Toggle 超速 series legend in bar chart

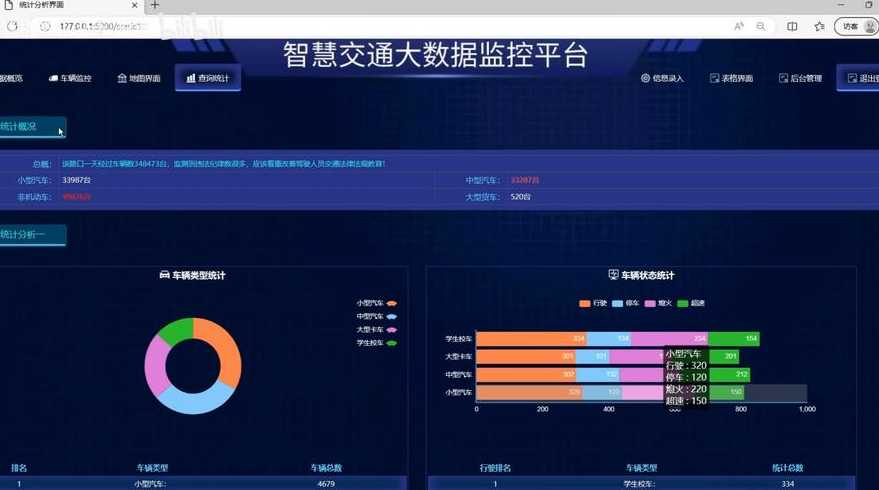tap(691, 303)
